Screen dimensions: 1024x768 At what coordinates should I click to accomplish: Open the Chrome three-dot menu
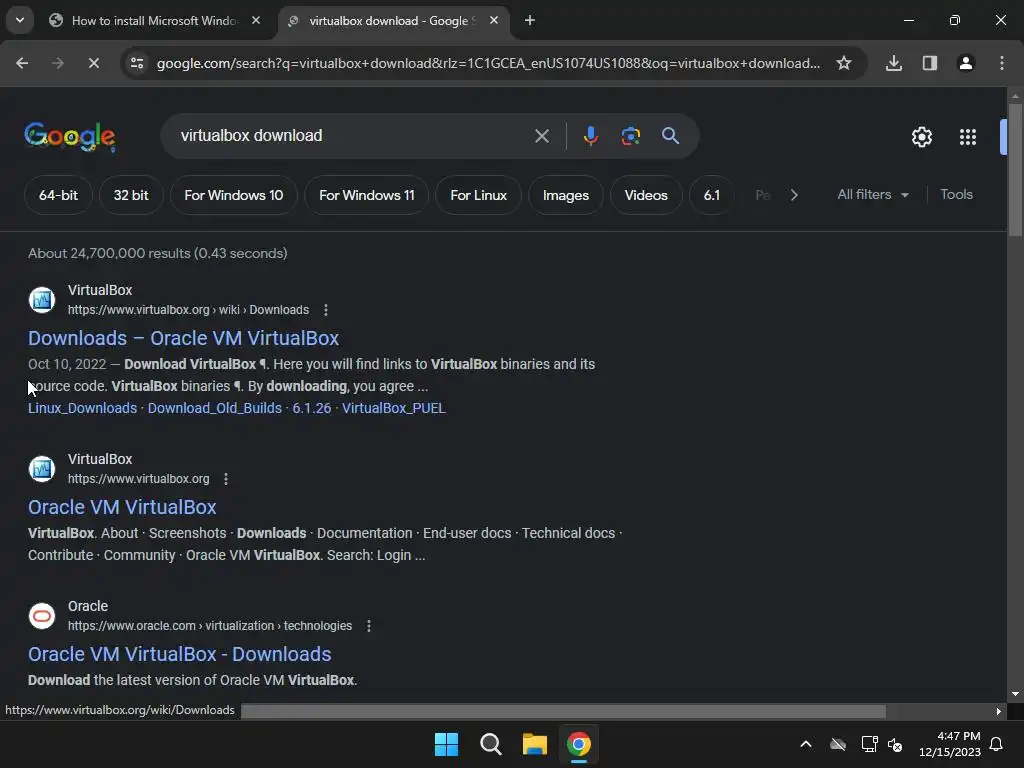click(x=1002, y=63)
